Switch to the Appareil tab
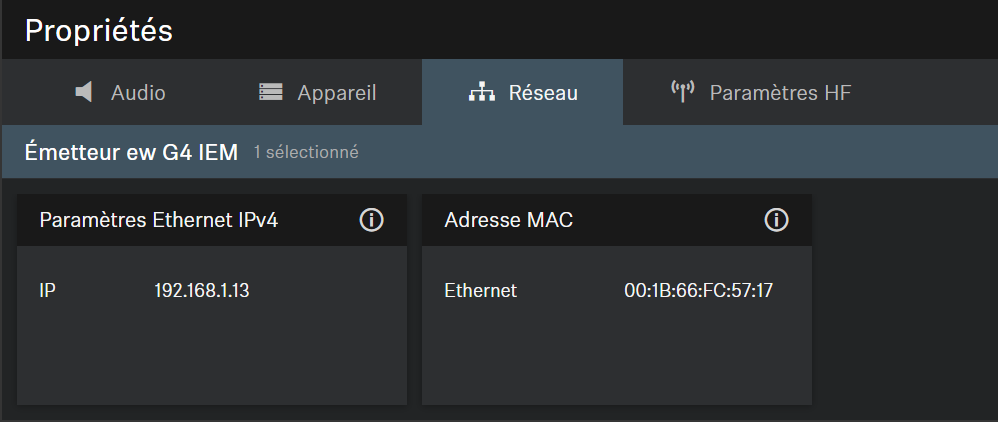Image resolution: width=998 pixels, height=422 pixels. pyautogui.click(x=318, y=92)
